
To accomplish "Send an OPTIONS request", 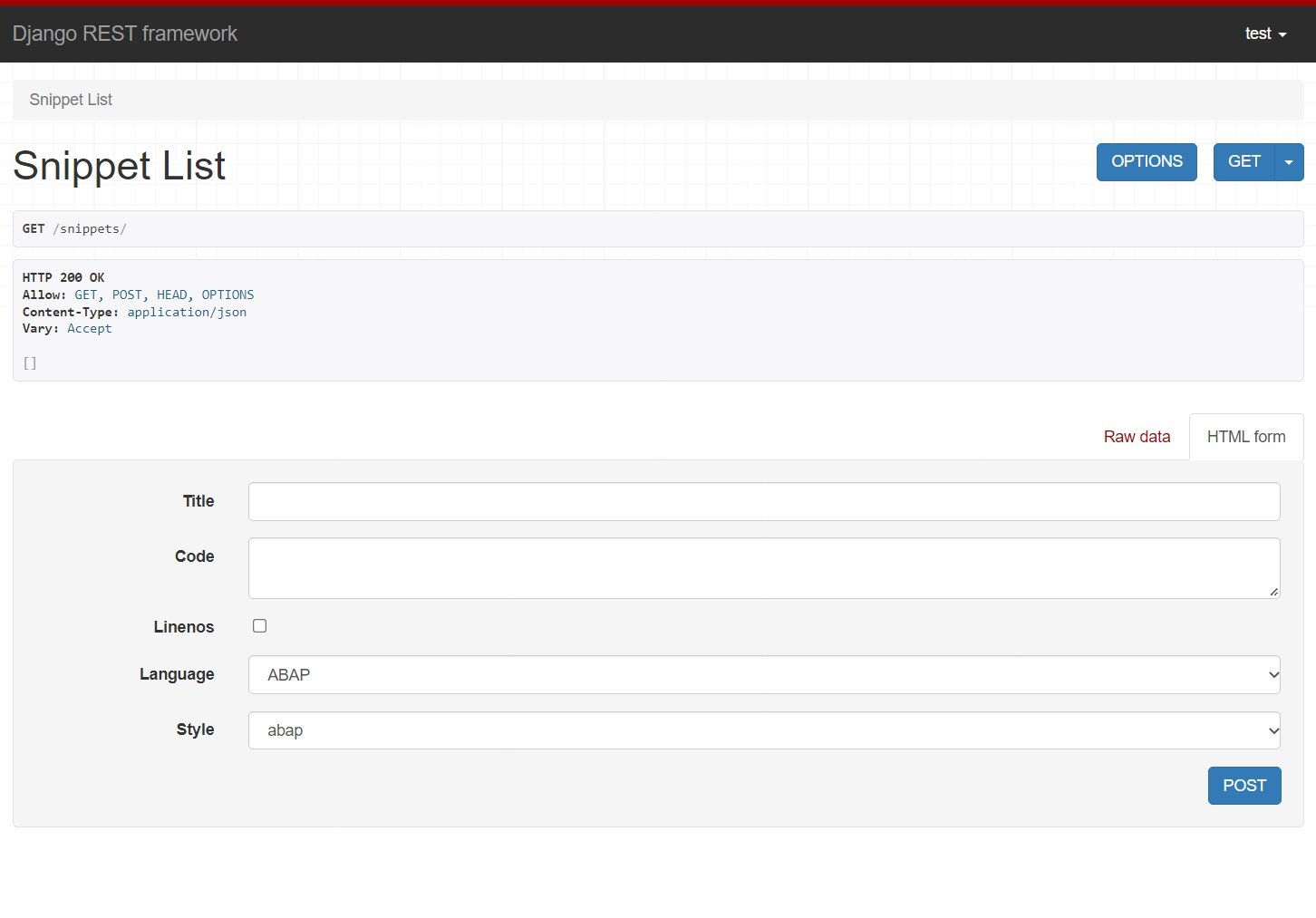I will pyautogui.click(x=1147, y=161).
